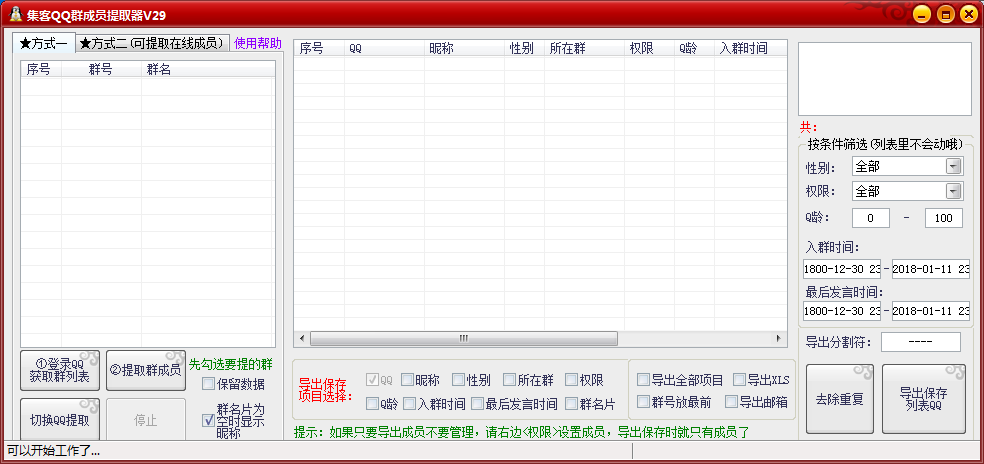This screenshot has height=464, width=984.
Task: Click the green 先勾选要提的群 hint text
Action: (x=231, y=365)
